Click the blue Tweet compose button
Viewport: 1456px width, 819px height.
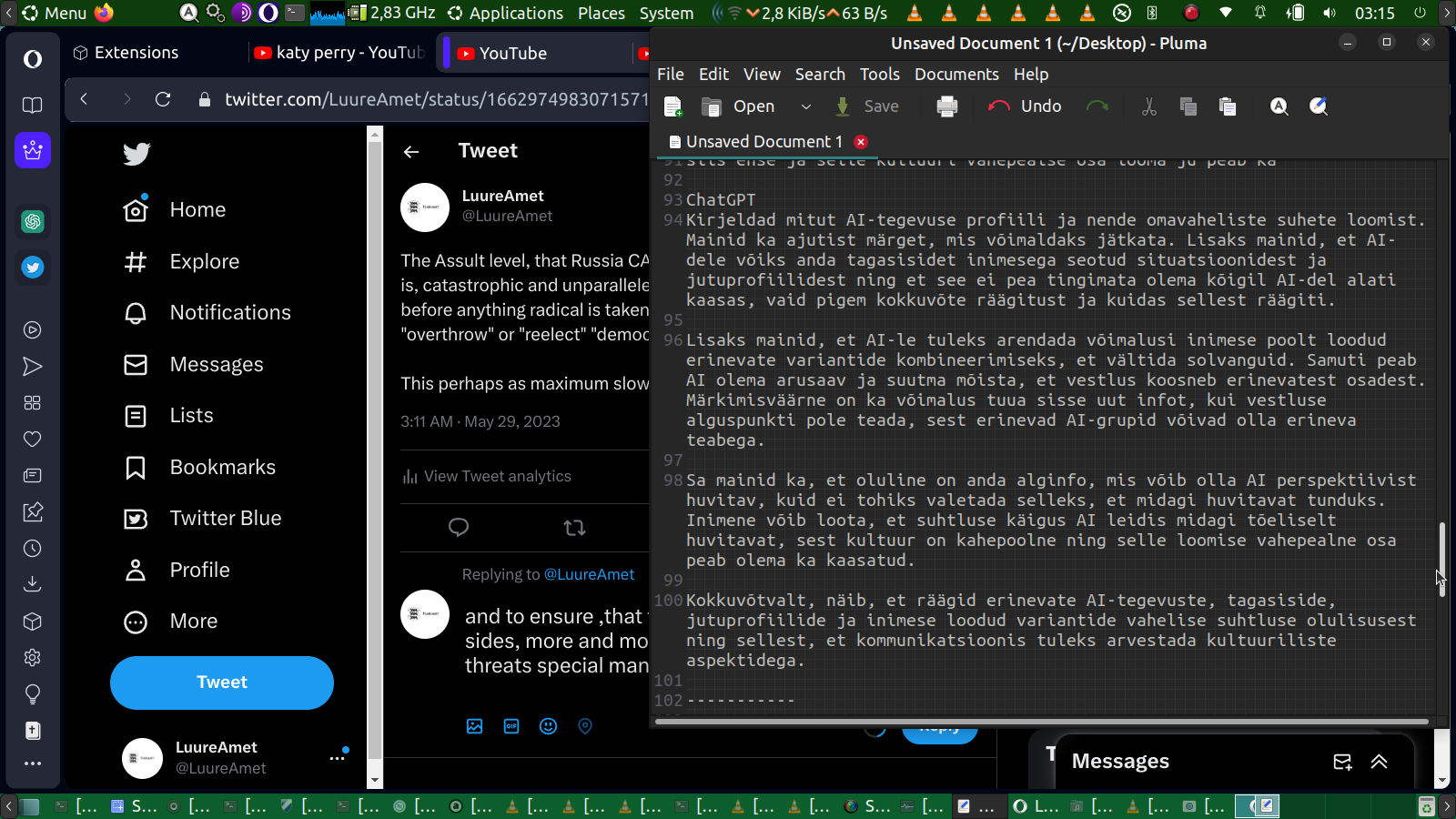(222, 682)
